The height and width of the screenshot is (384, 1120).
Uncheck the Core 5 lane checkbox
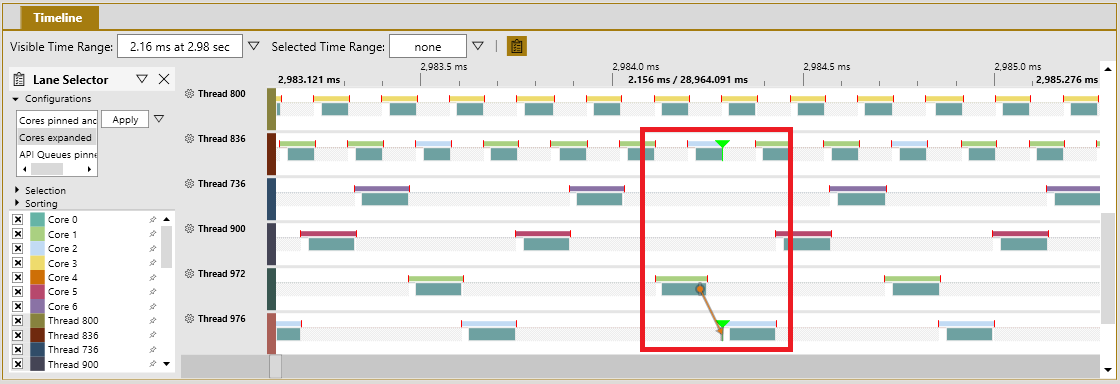(19, 292)
